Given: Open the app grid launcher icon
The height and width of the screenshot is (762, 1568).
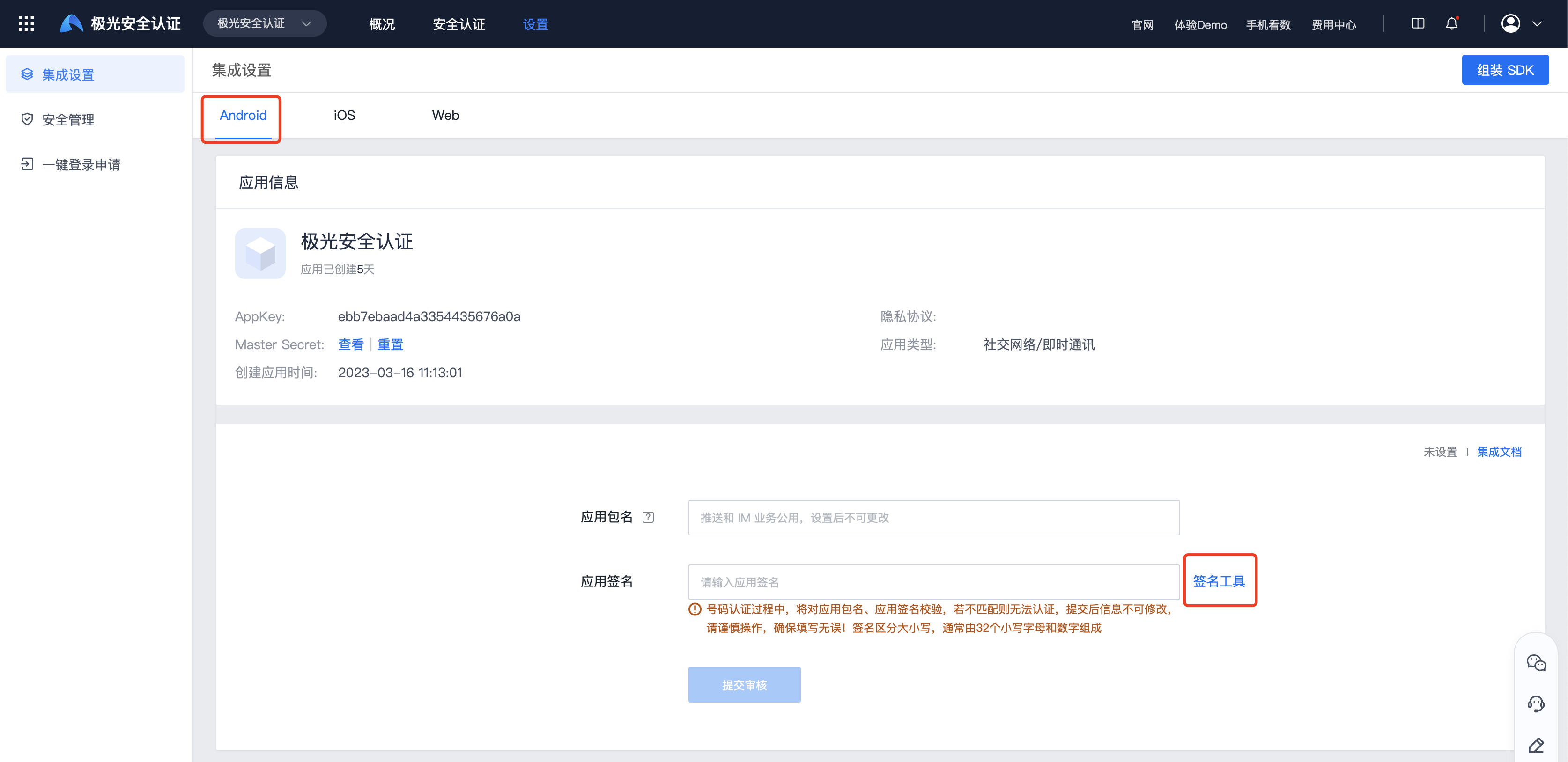Looking at the screenshot, I should pos(26,24).
